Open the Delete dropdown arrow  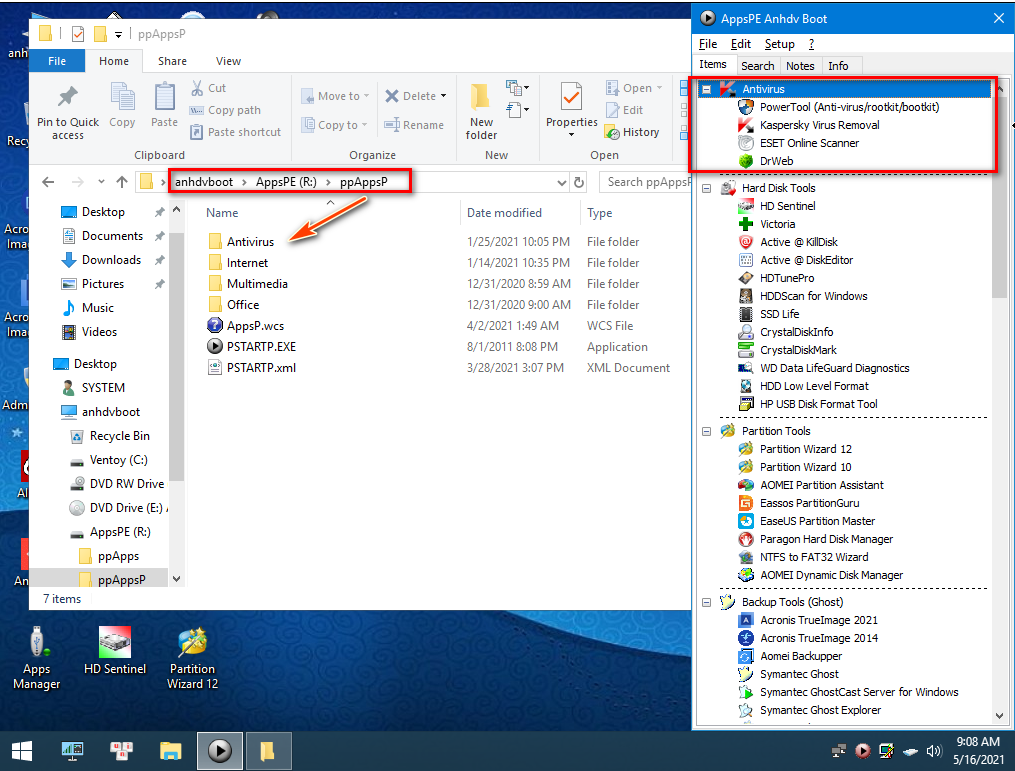(x=443, y=96)
